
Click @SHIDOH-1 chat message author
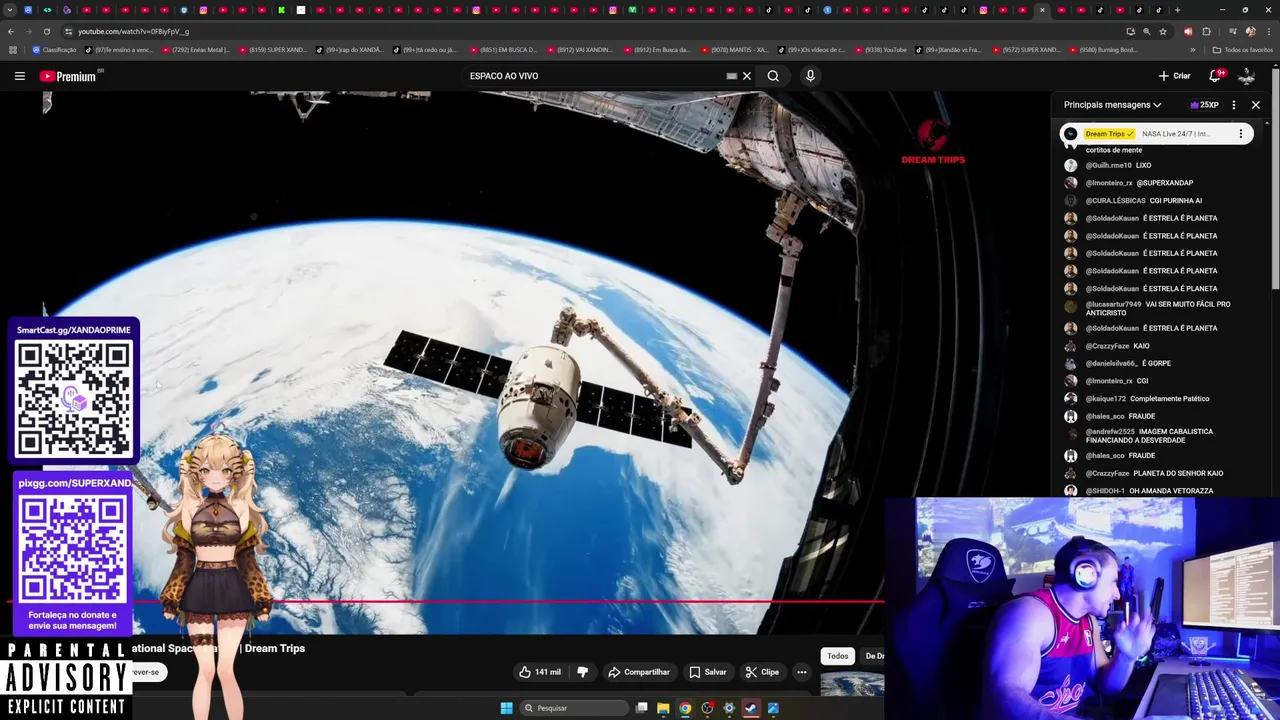1105,491
